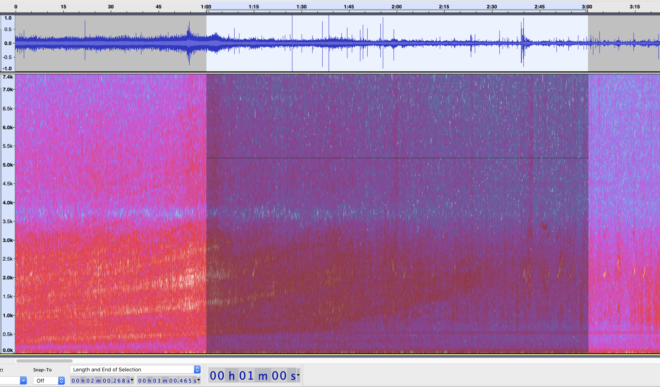The image size is (660, 387).
Task: Open the Snap-To dropdown showing Off
Action: (49, 381)
